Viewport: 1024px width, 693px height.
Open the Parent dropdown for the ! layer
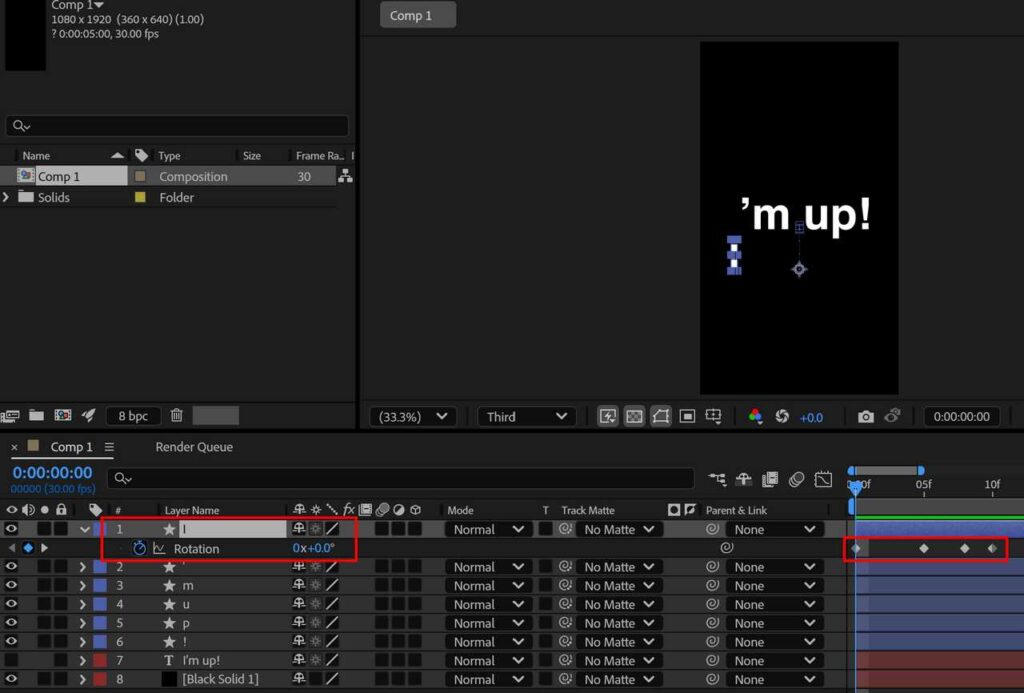click(x=774, y=642)
